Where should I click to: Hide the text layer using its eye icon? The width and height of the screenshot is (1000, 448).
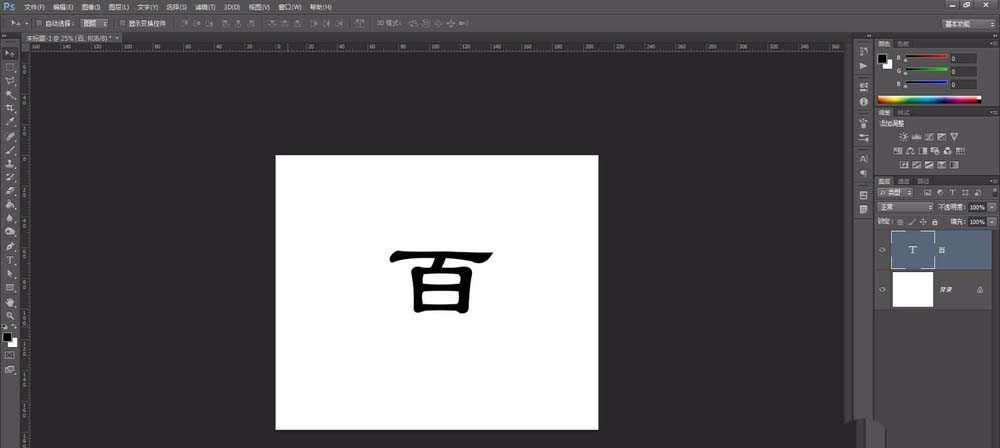click(882, 251)
